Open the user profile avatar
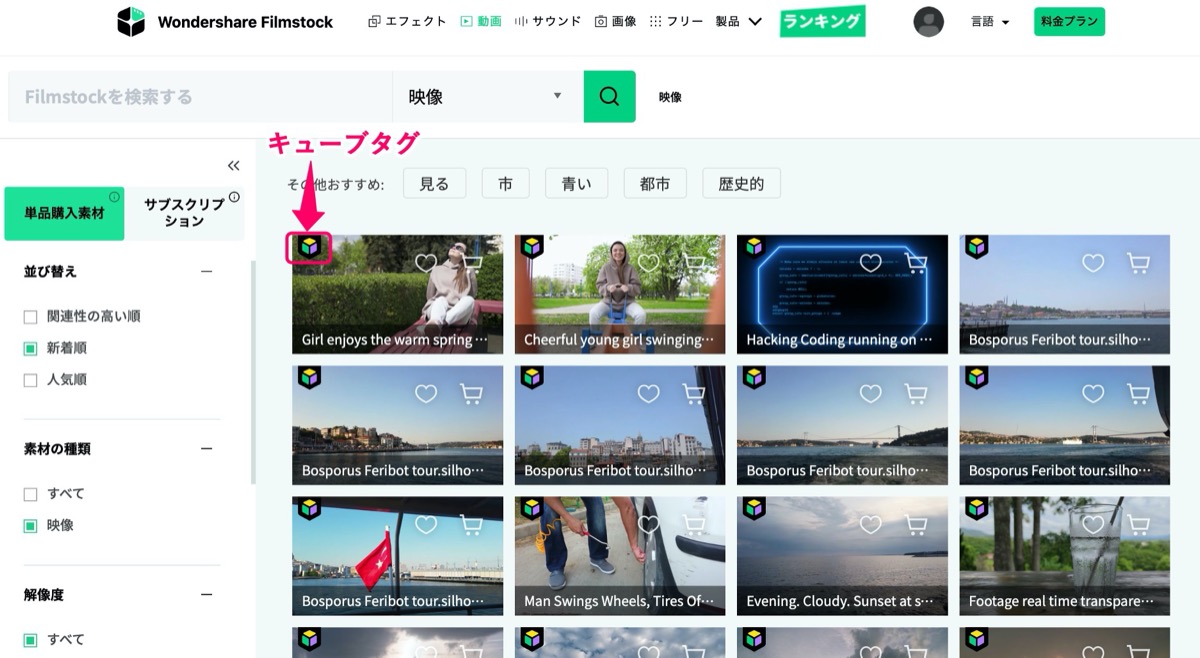Viewport: 1200px width, 658px height. (x=929, y=21)
